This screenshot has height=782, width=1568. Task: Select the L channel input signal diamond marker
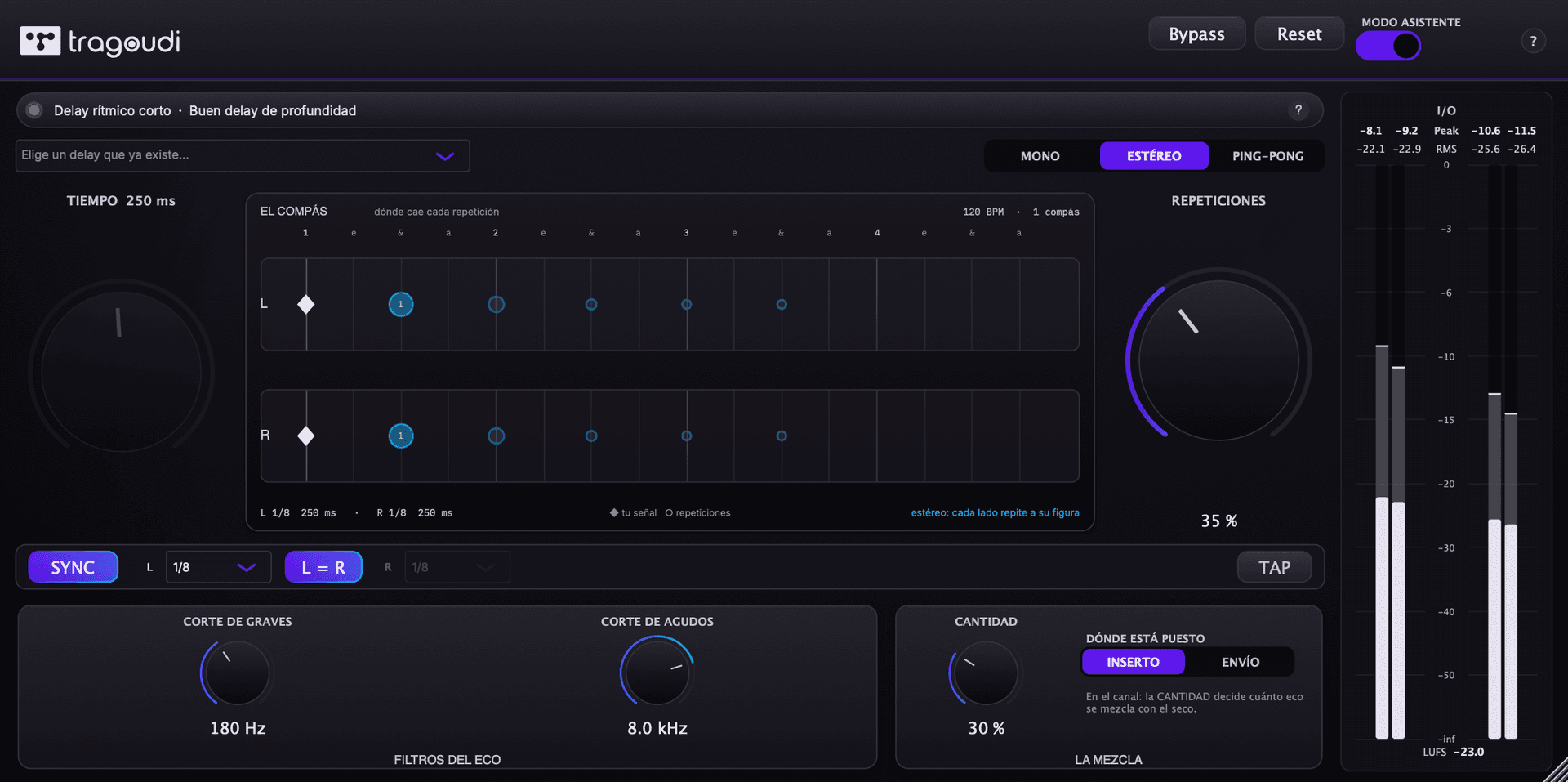tap(306, 304)
